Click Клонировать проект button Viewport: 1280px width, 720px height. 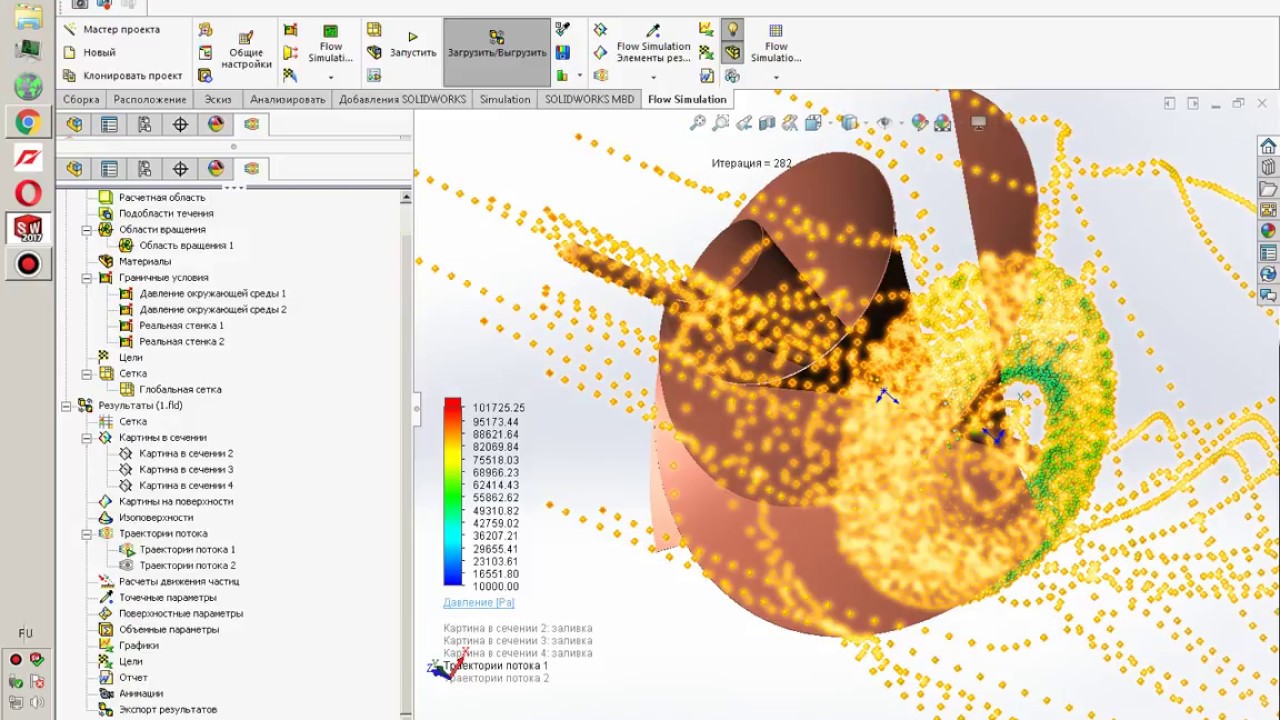[123, 76]
